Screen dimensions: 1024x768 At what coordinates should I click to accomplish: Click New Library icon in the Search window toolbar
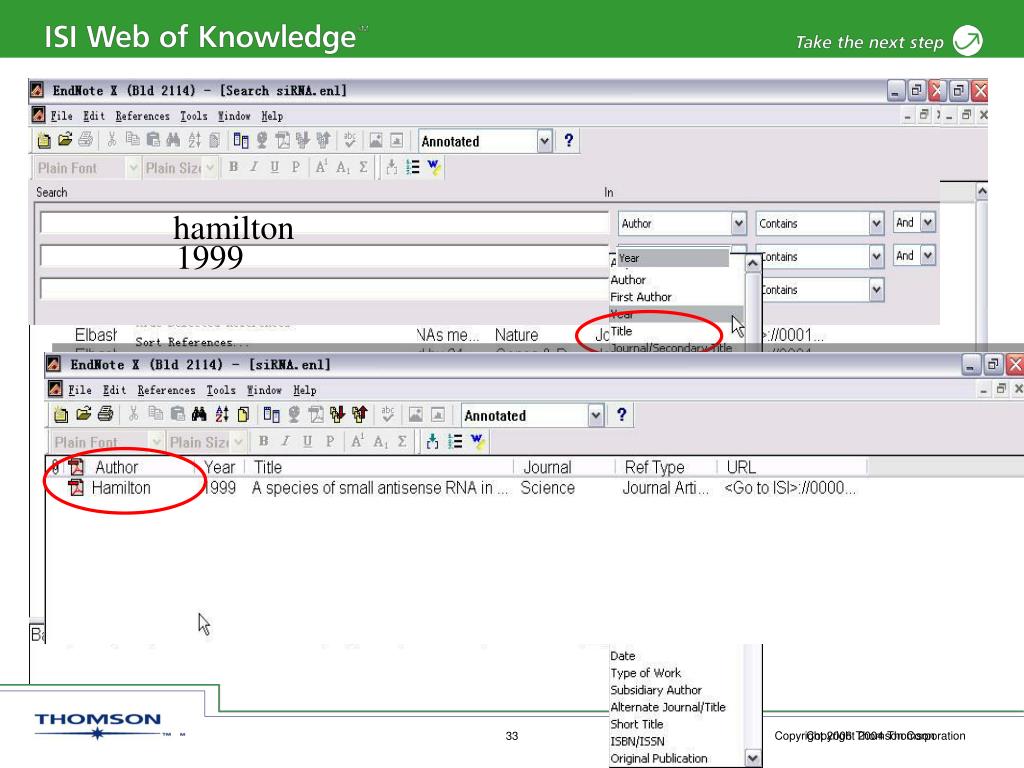pos(44,140)
